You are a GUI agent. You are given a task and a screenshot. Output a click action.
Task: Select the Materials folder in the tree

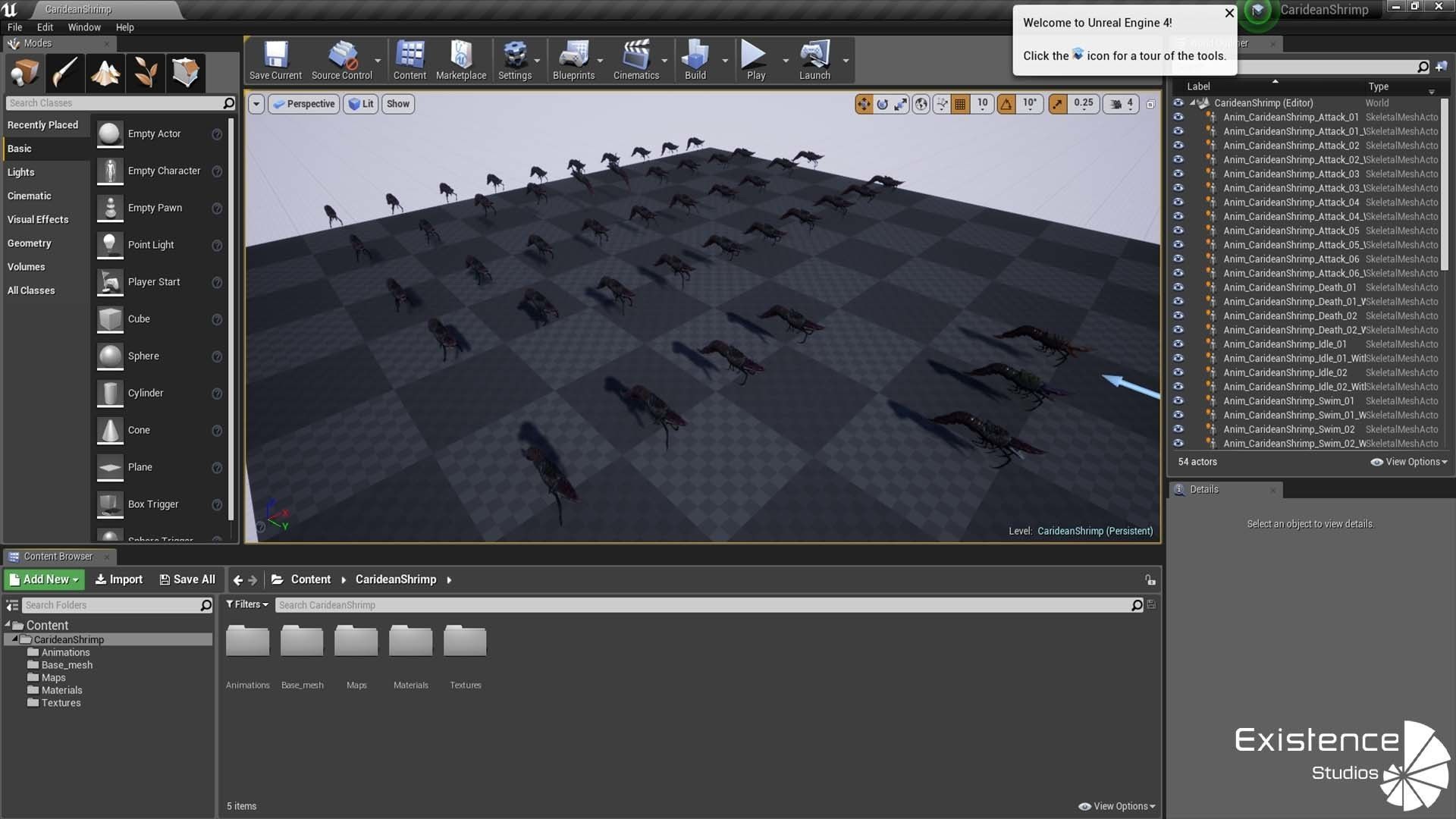pos(61,690)
